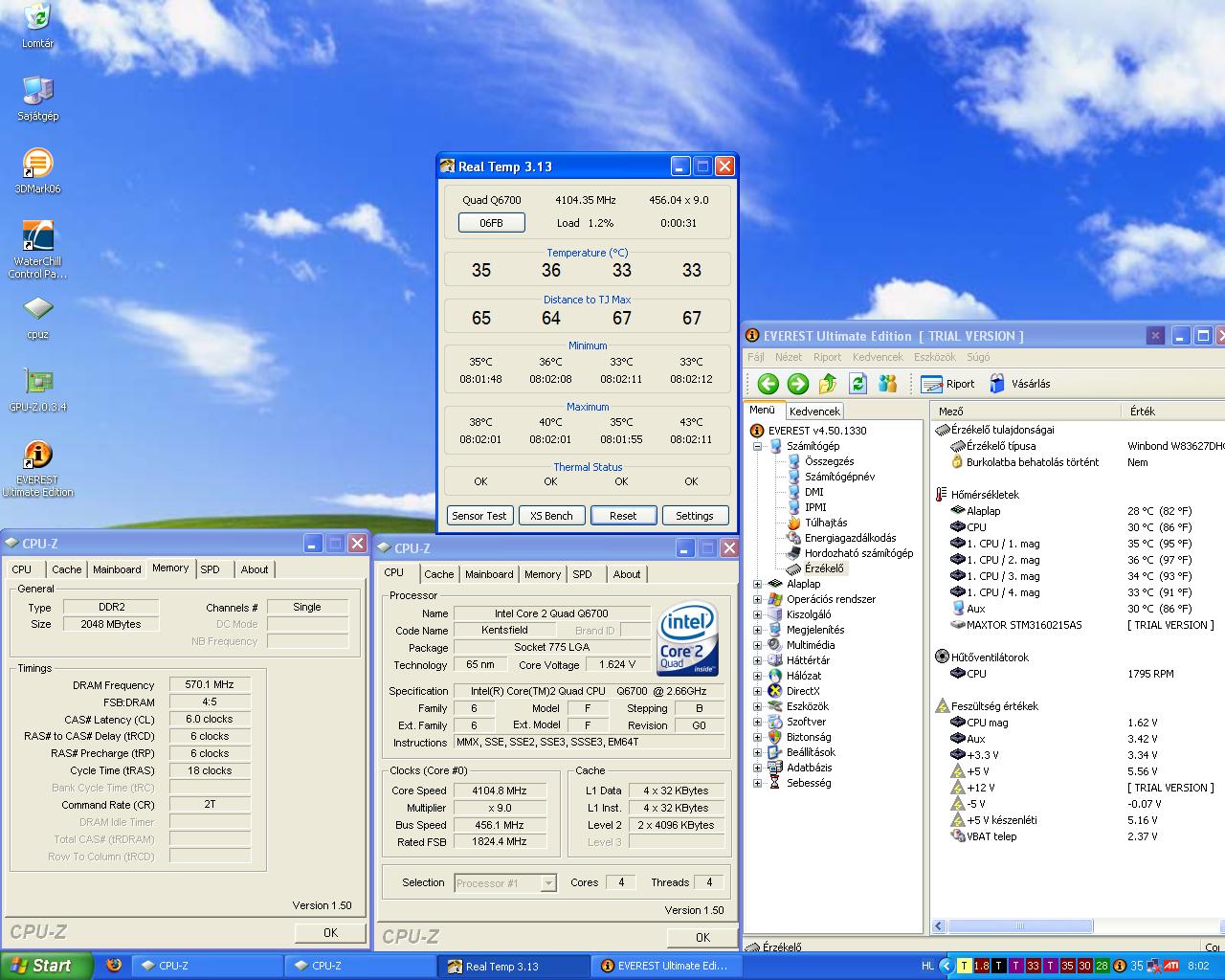The width and height of the screenshot is (1225, 980).
Task: Switch to Real Temp 3.13 taskbar button
Action: tap(513, 966)
